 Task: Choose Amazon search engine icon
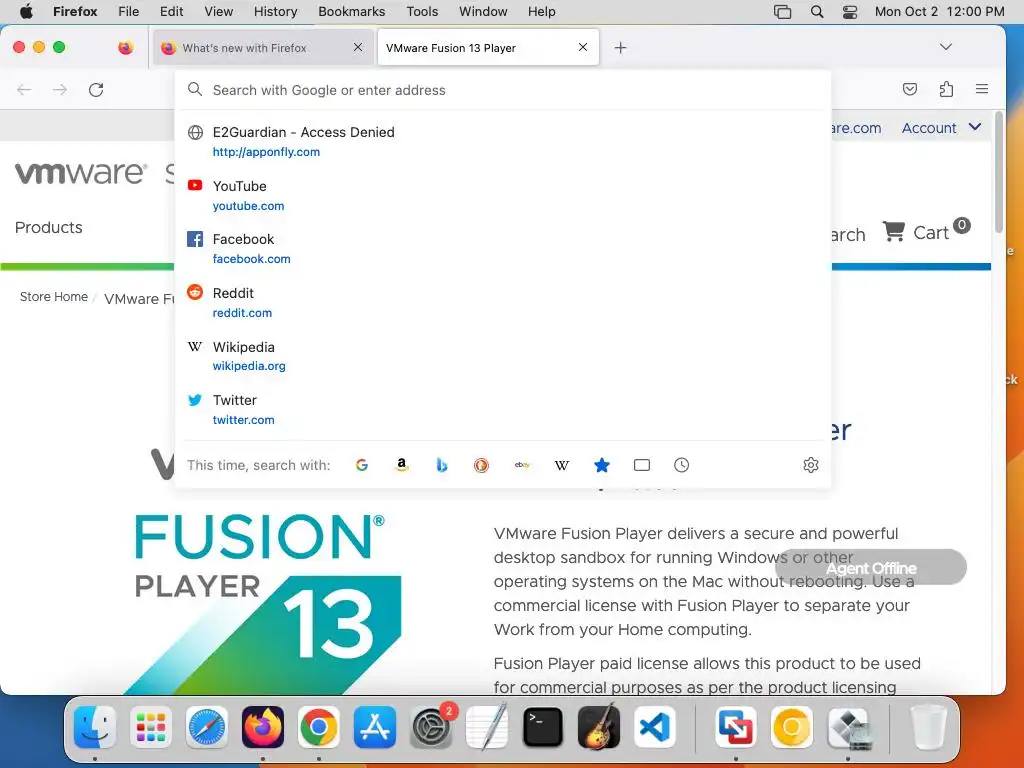(x=402, y=465)
